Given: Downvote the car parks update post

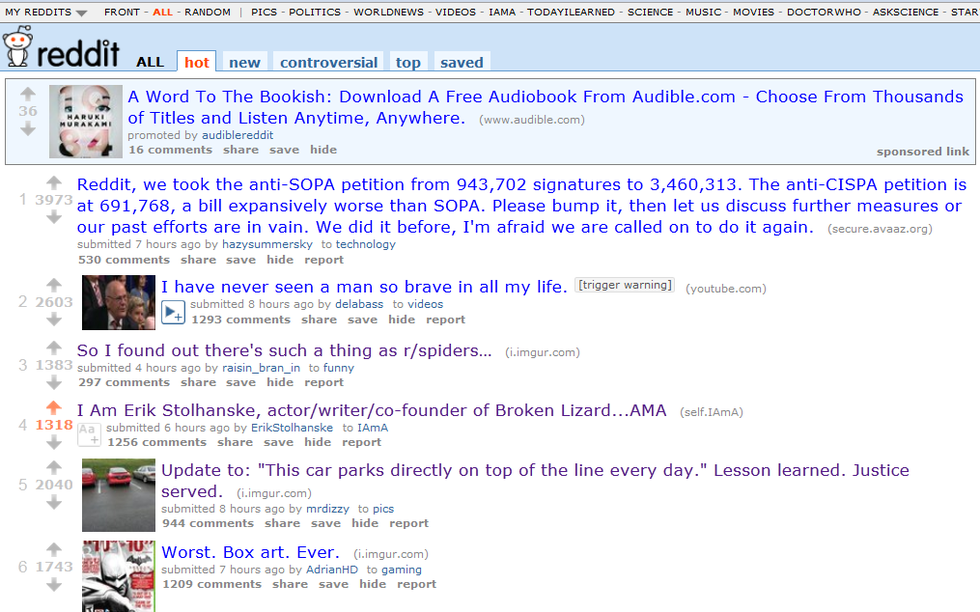Looking at the screenshot, I should coord(54,502).
